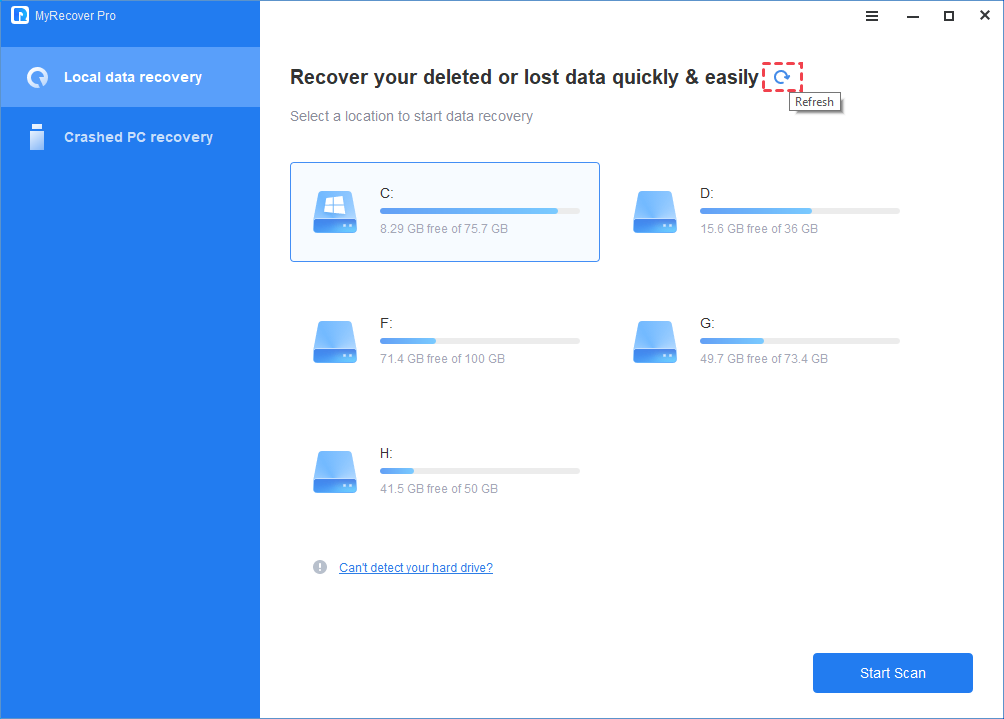Click the Refresh icon to rescan drives
The width and height of the screenshot is (1004, 719).
tap(783, 76)
